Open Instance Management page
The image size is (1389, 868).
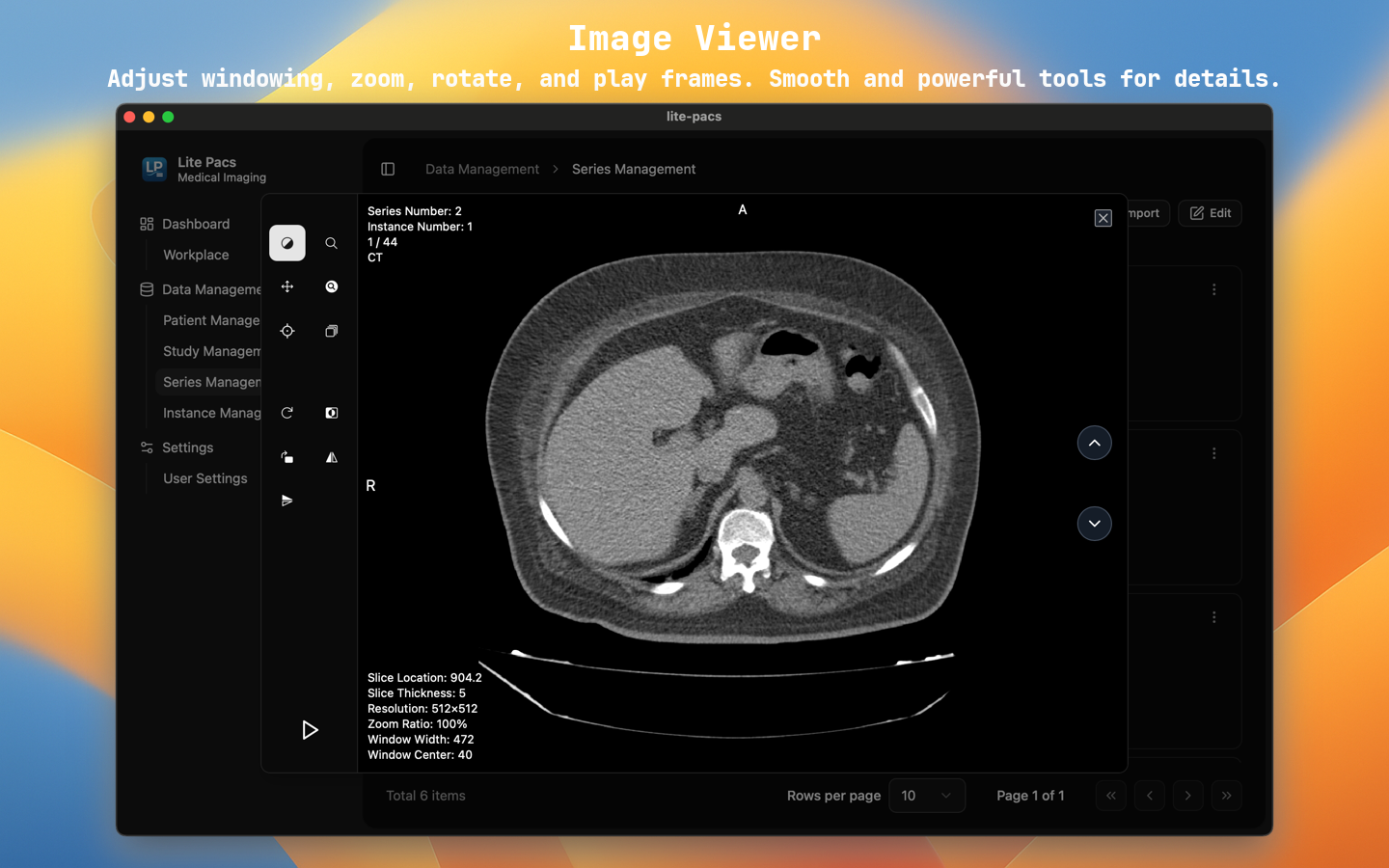[210, 413]
